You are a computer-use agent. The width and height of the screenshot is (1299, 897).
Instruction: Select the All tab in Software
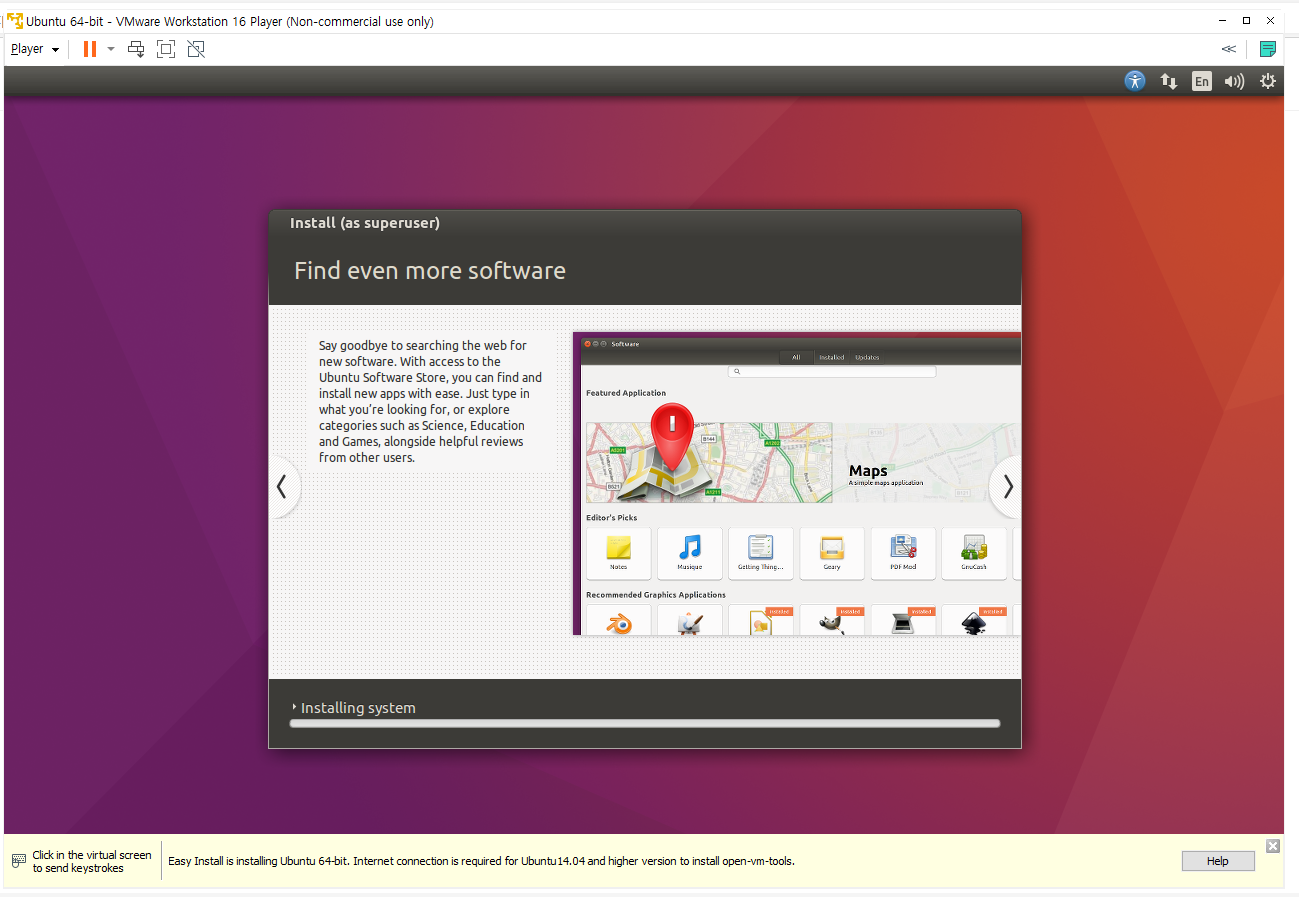(796, 357)
